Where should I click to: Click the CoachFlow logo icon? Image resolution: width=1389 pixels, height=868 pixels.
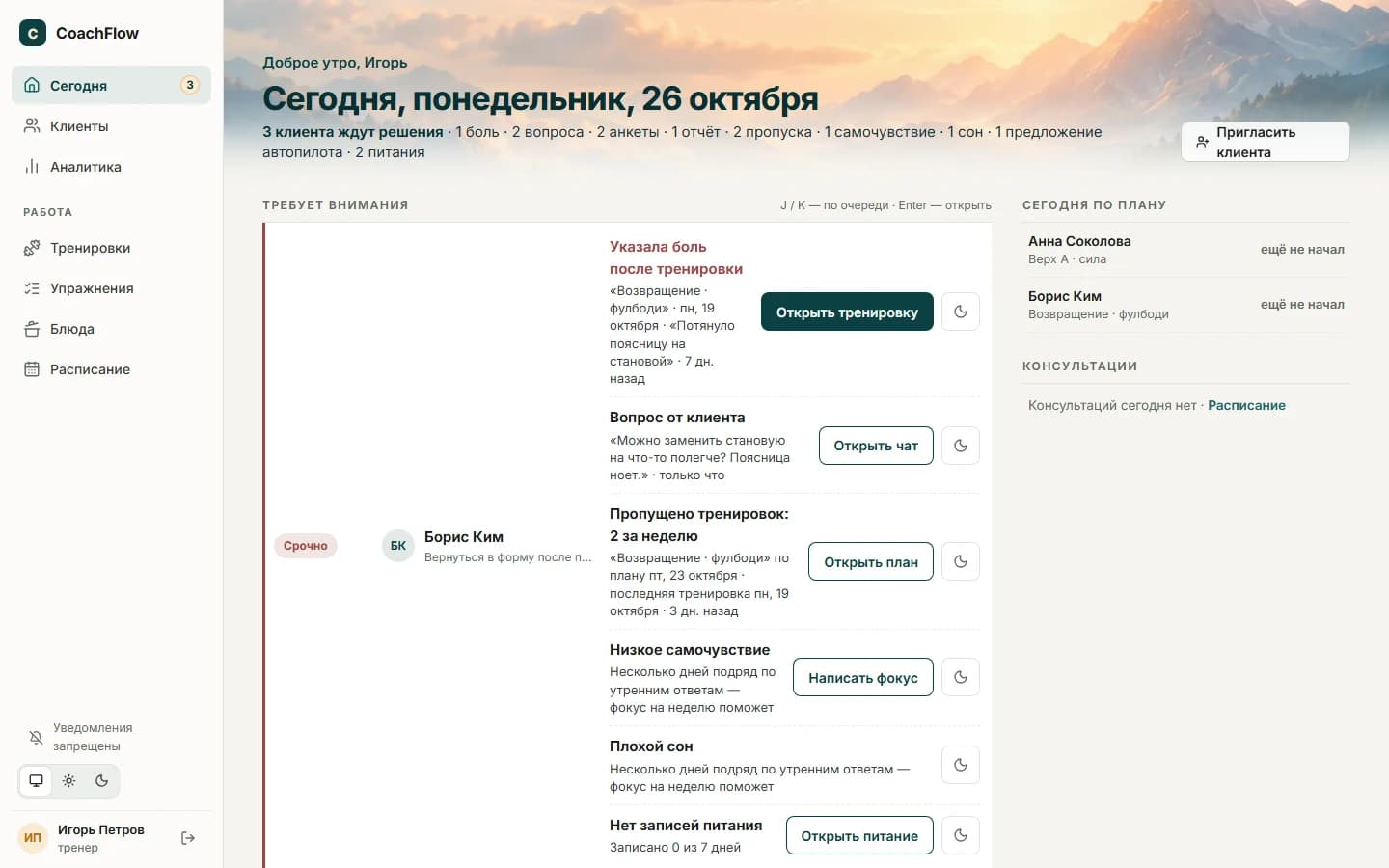[33, 33]
